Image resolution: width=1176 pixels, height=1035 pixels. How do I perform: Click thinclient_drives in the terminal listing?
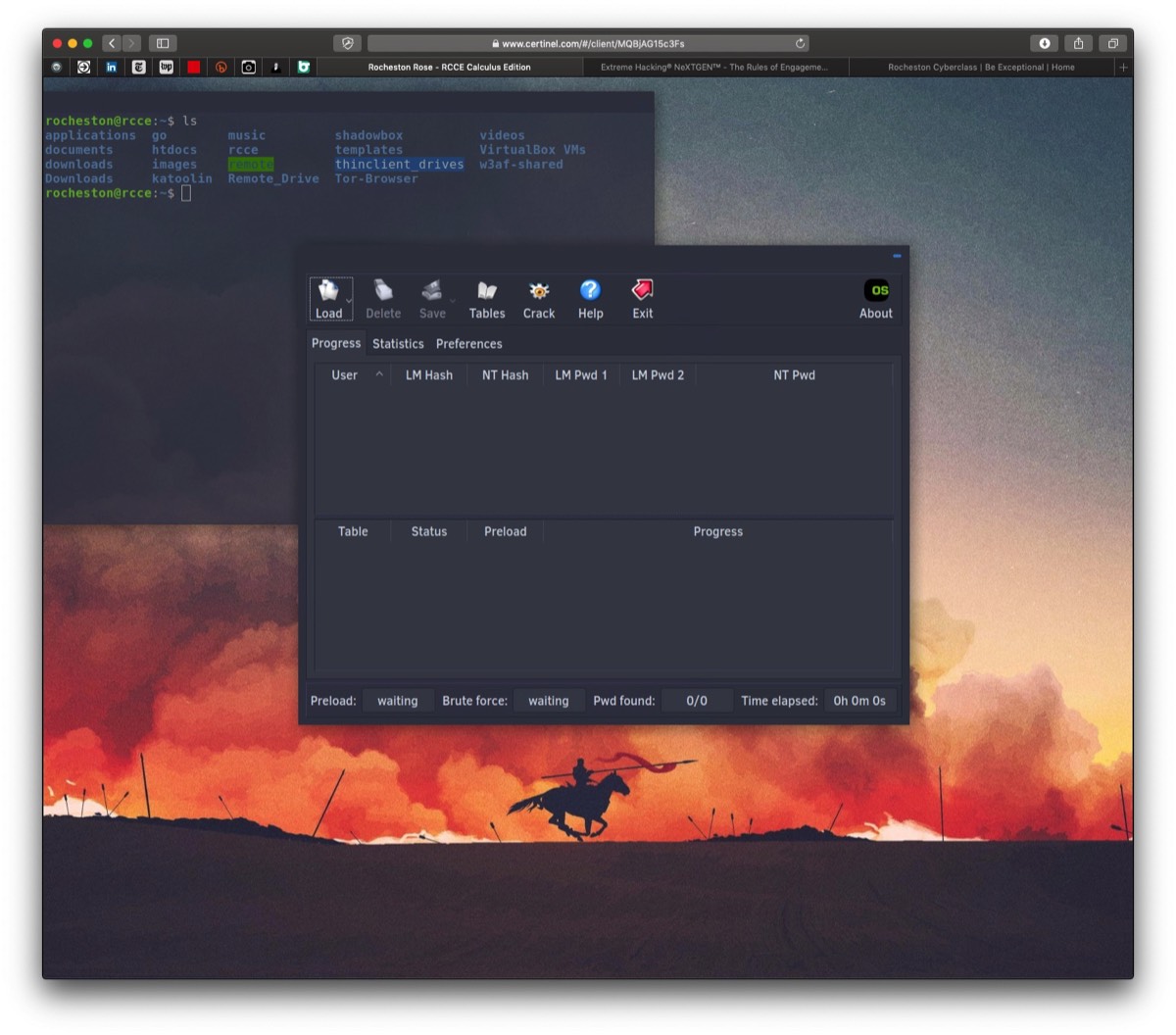(x=399, y=164)
